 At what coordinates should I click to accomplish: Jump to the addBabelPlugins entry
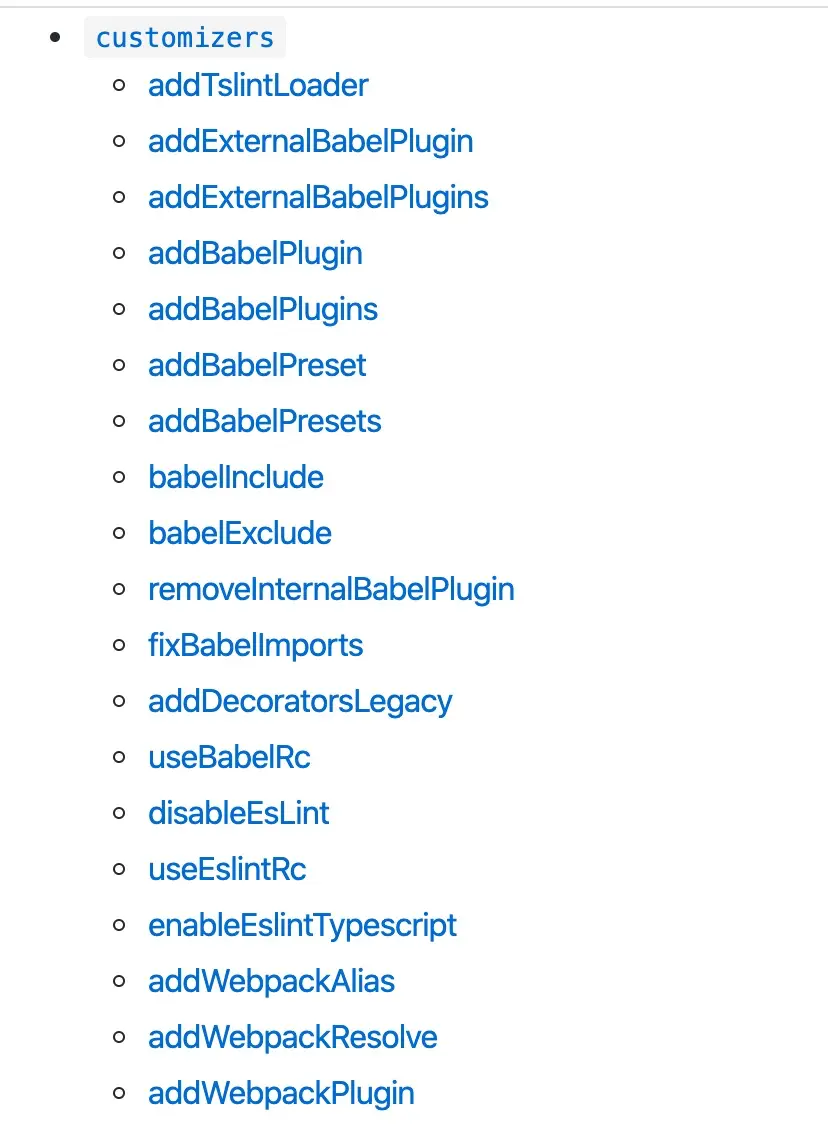[x=263, y=309]
